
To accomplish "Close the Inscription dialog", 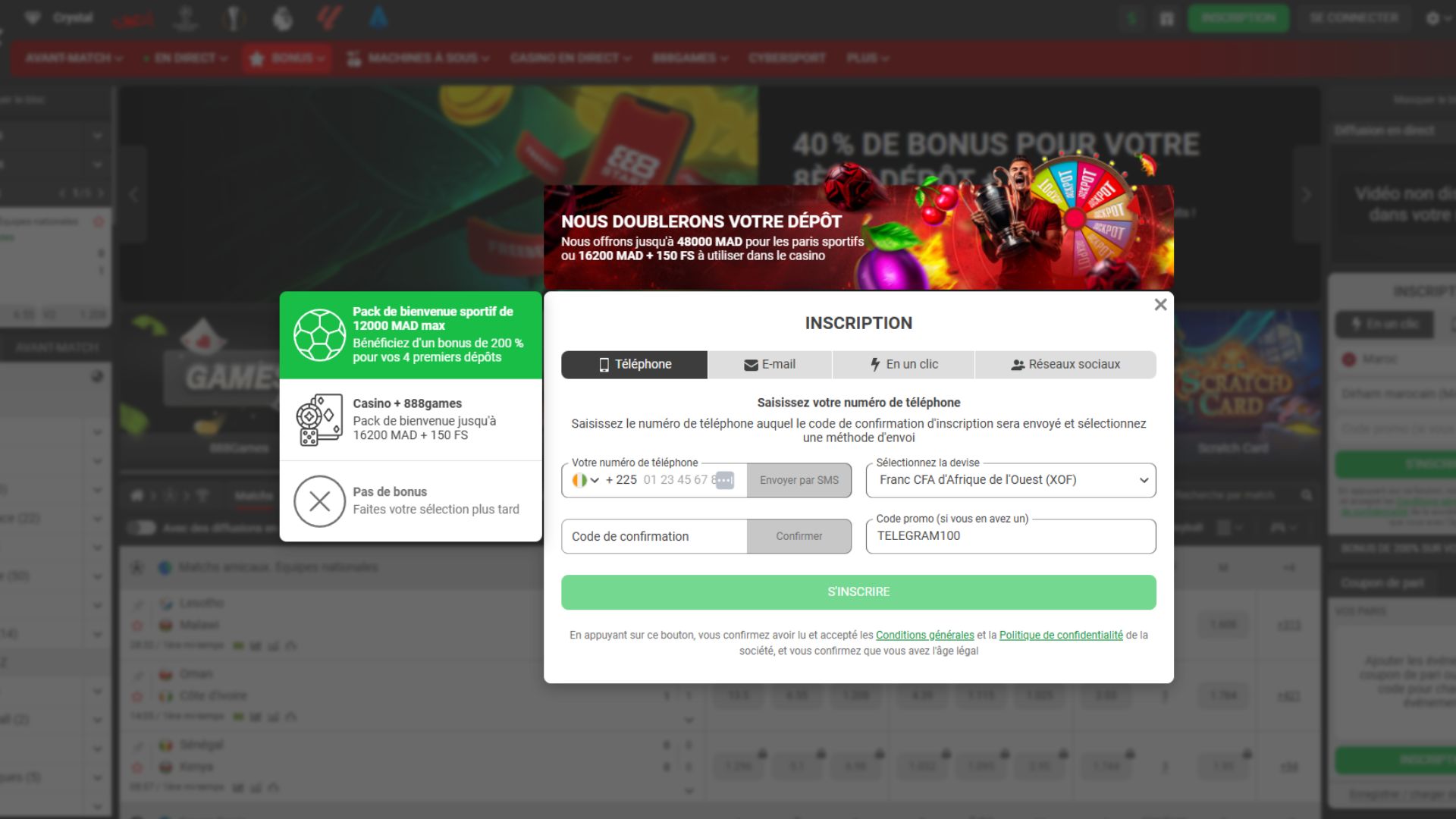I will coord(1160,305).
